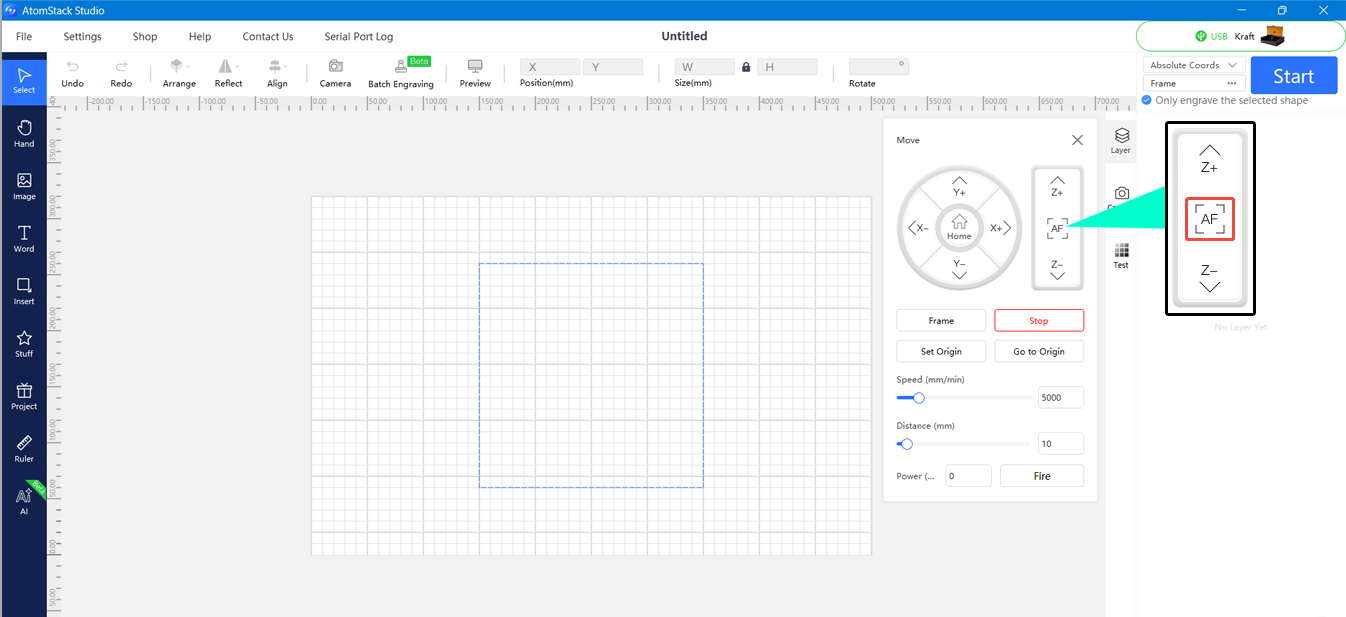
Task: Open the Image import tool
Action: [x=24, y=186]
